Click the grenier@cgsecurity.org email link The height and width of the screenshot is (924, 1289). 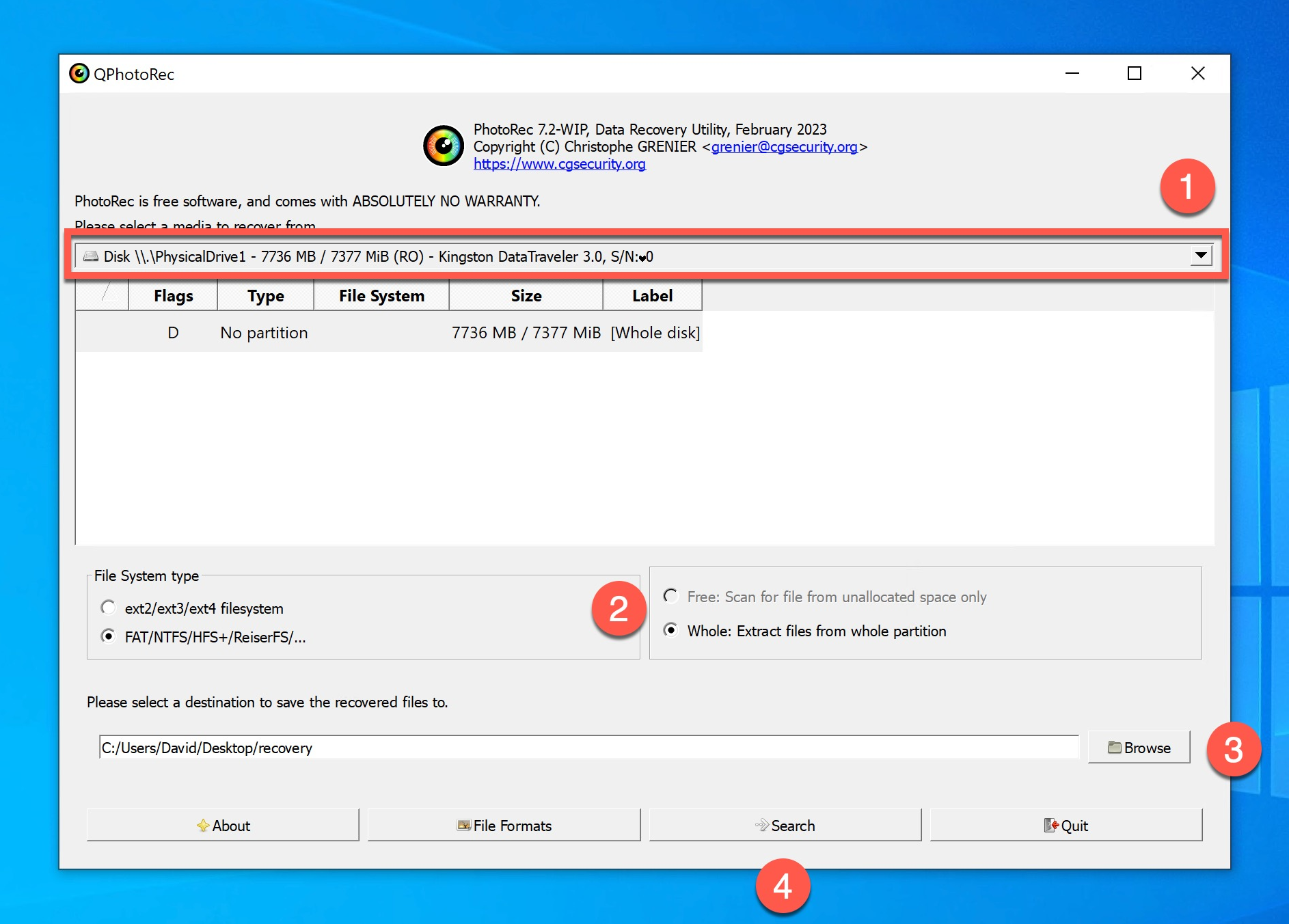[x=785, y=146]
